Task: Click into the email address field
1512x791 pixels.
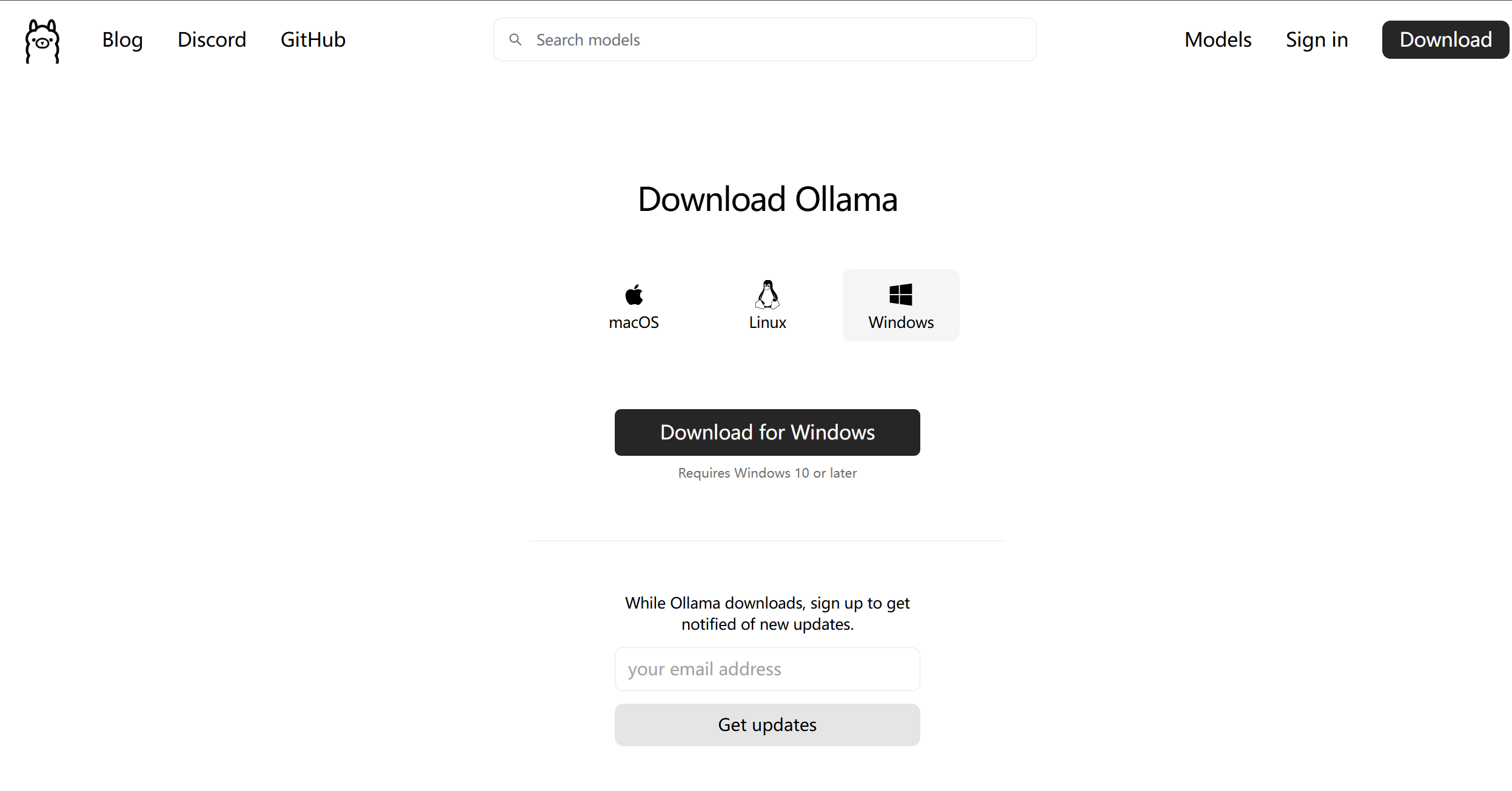Action: 768,669
